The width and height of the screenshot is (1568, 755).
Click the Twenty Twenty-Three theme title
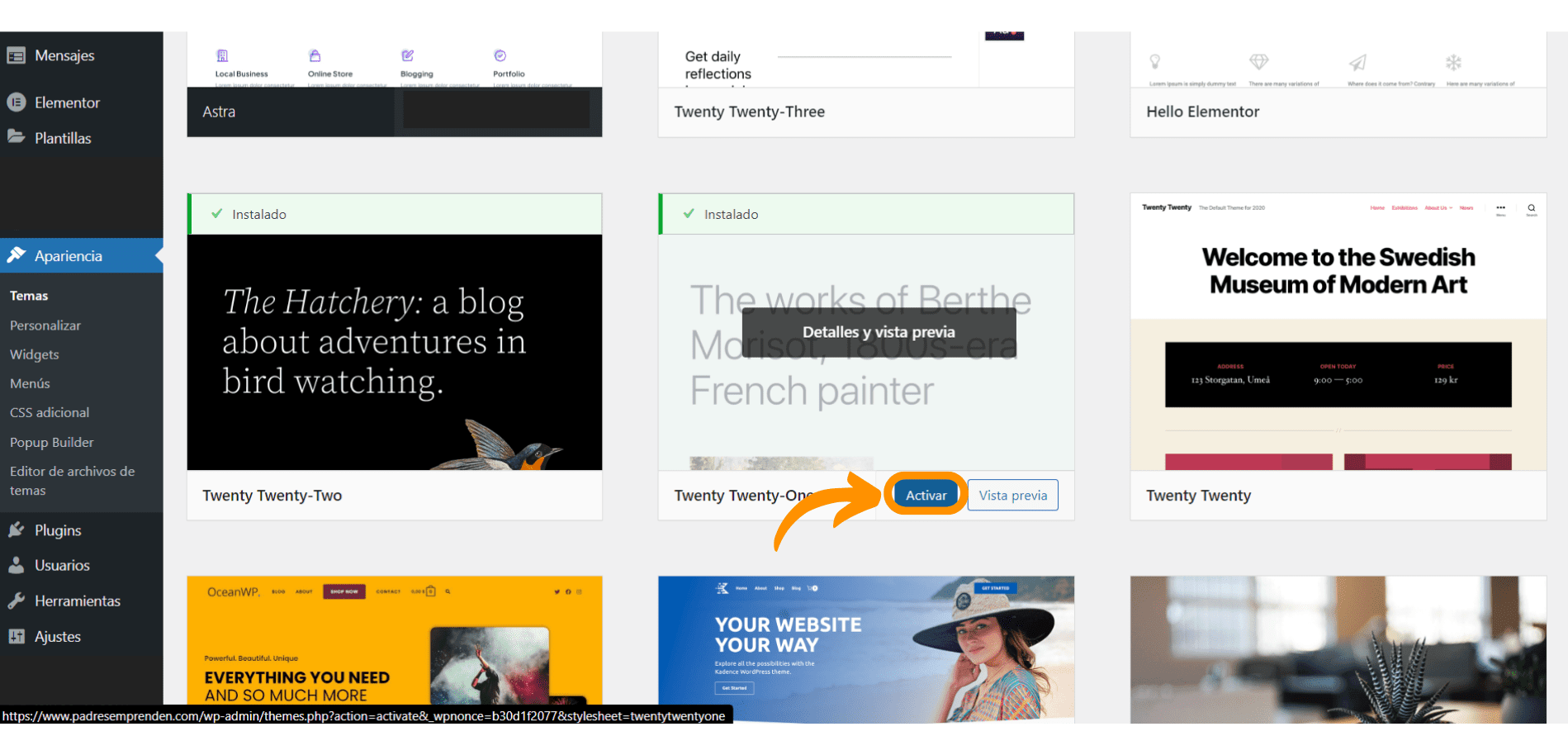(x=750, y=112)
